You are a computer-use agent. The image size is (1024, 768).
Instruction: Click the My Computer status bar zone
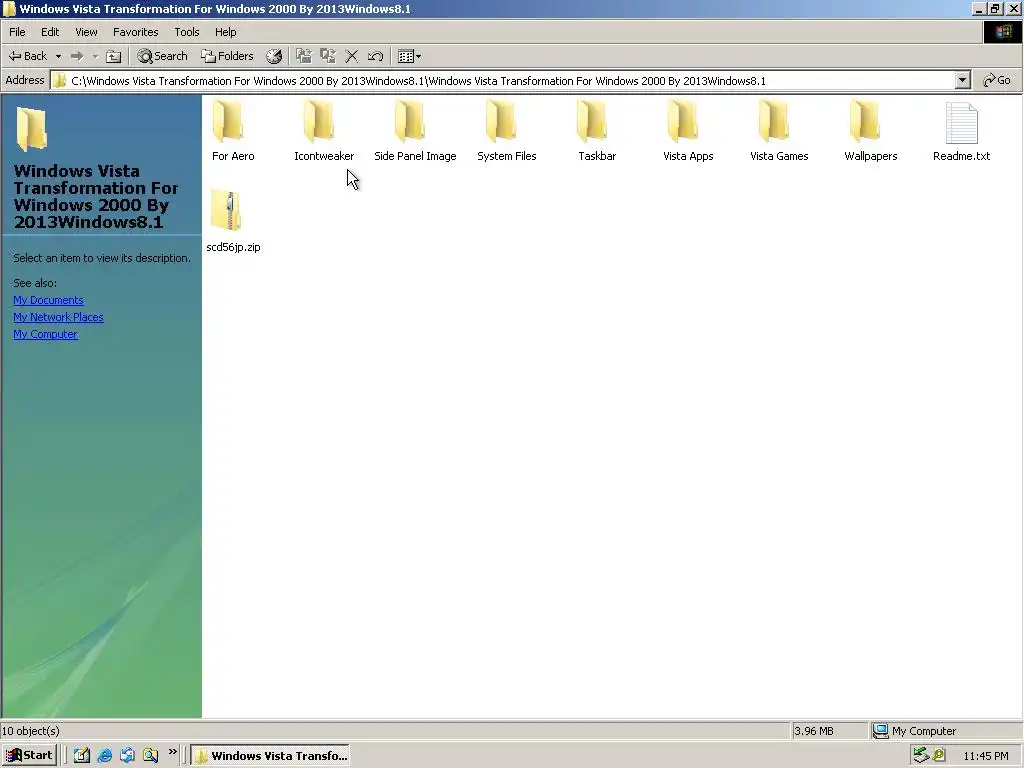(x=946, y=731)
